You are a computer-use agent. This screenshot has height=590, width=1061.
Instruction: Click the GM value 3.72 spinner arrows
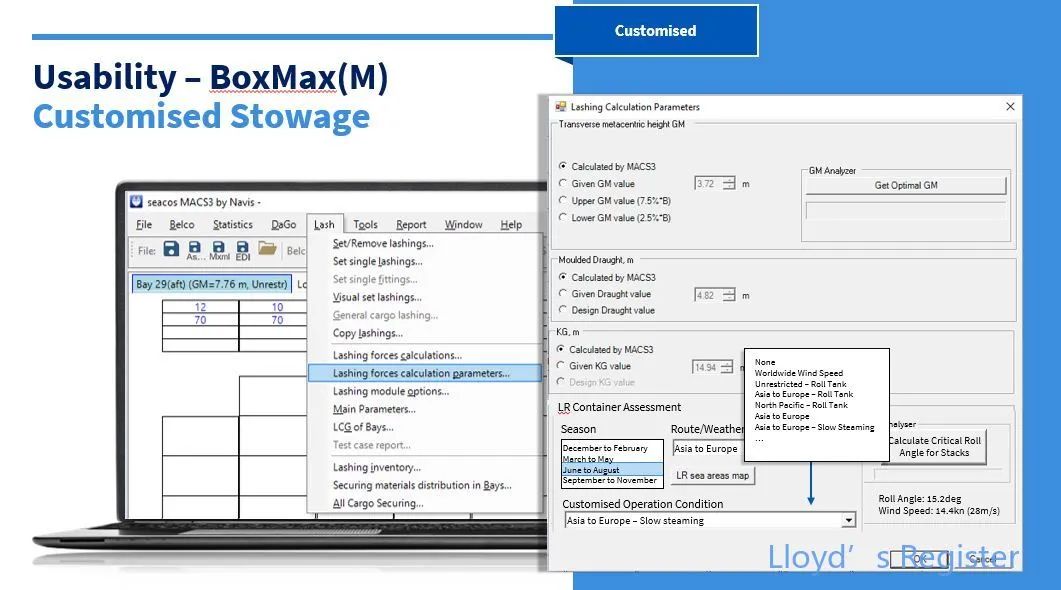(729, 183)
